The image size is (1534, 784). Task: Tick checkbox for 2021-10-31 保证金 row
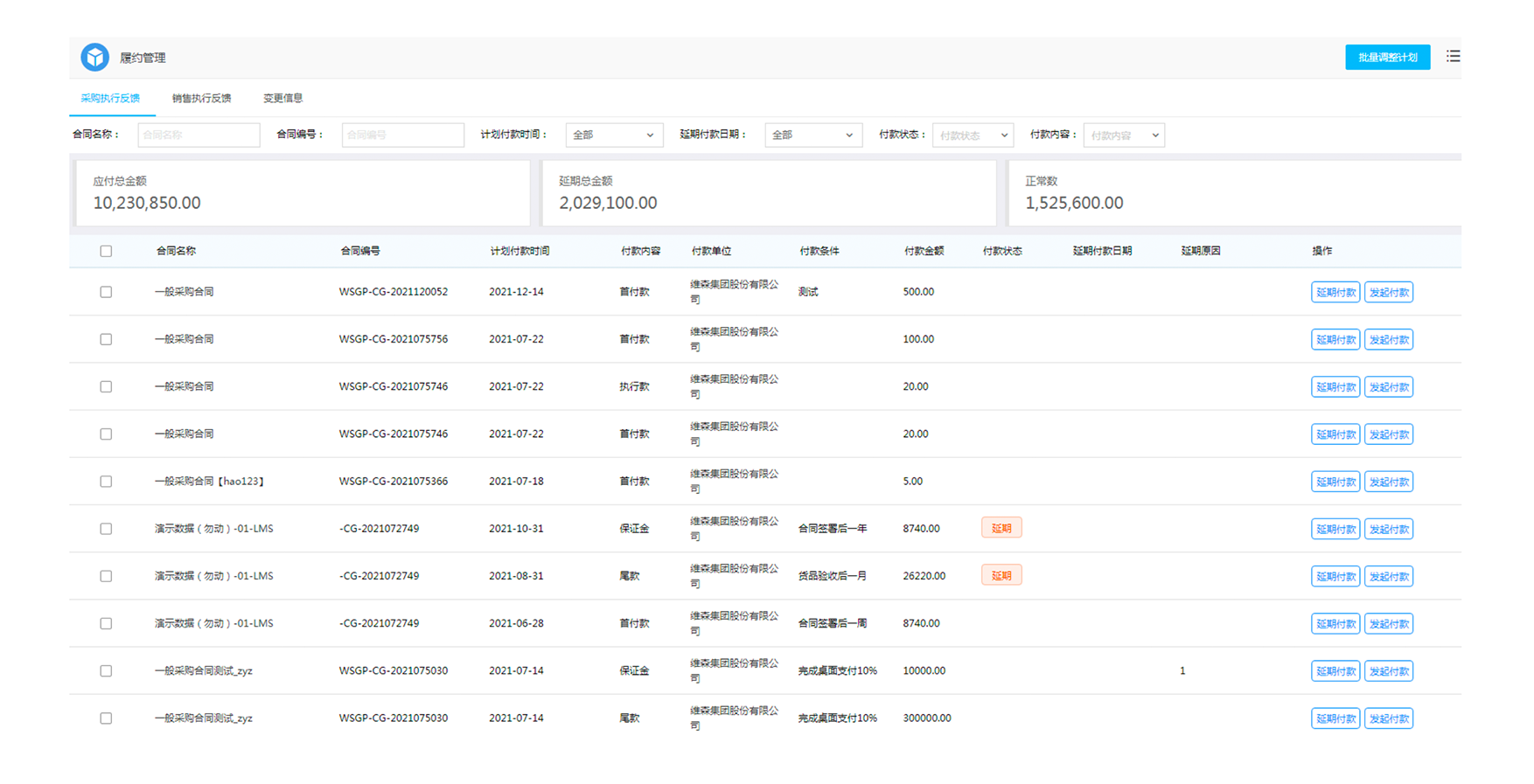coord(106,529)
